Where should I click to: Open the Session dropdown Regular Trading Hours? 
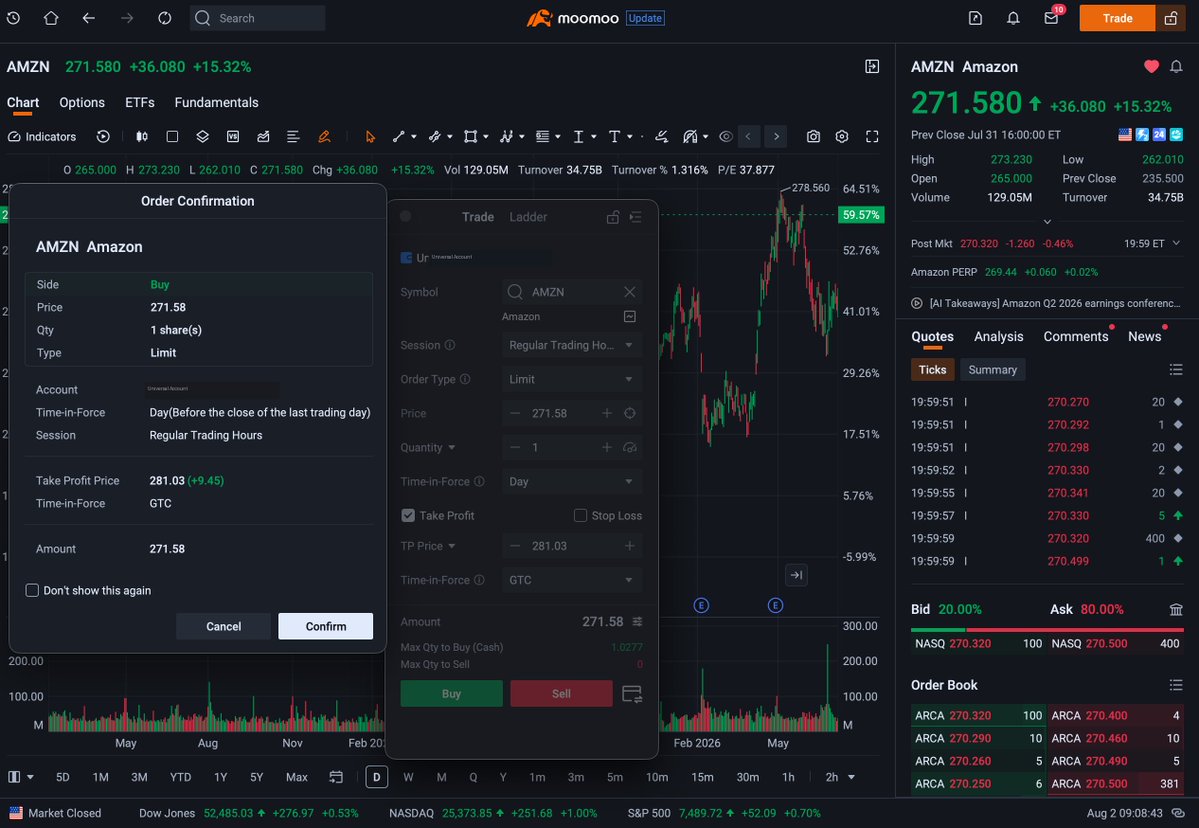coord(571,345)
